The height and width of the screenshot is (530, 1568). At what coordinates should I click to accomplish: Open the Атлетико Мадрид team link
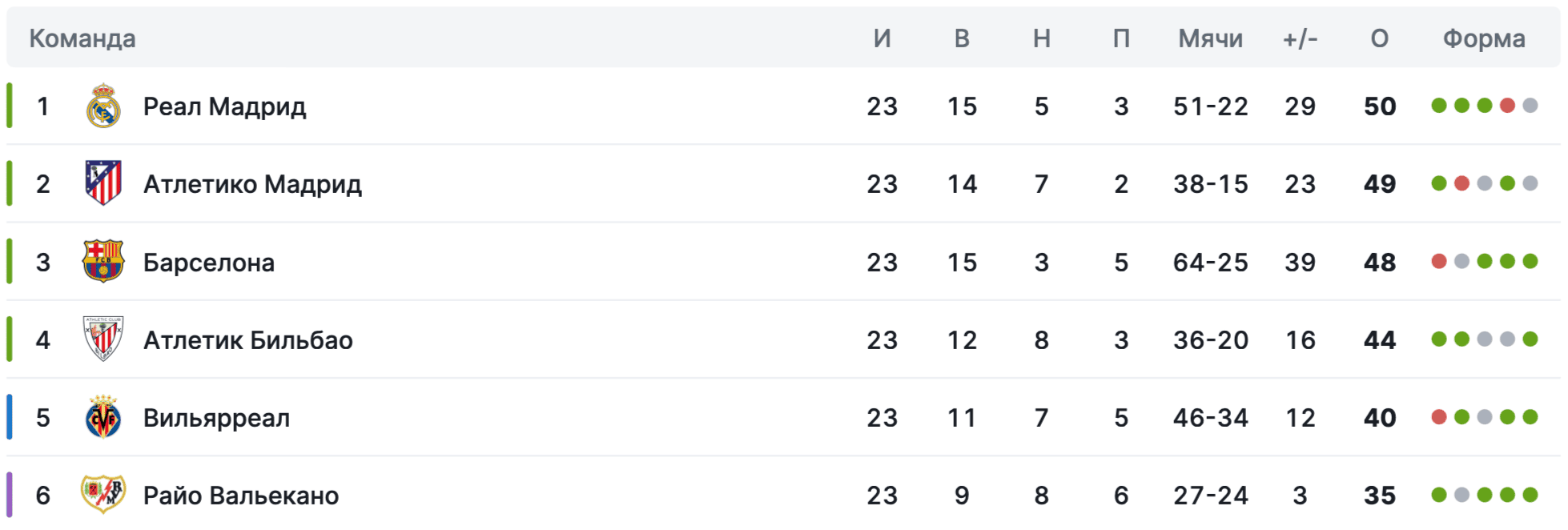tap(252, 184)
